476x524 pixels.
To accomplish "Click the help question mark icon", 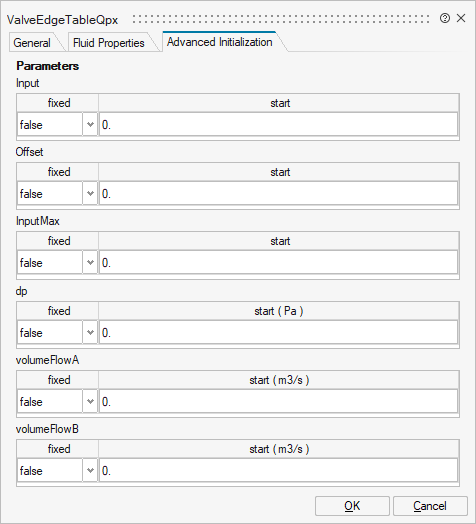I will [x=445, y=18].
